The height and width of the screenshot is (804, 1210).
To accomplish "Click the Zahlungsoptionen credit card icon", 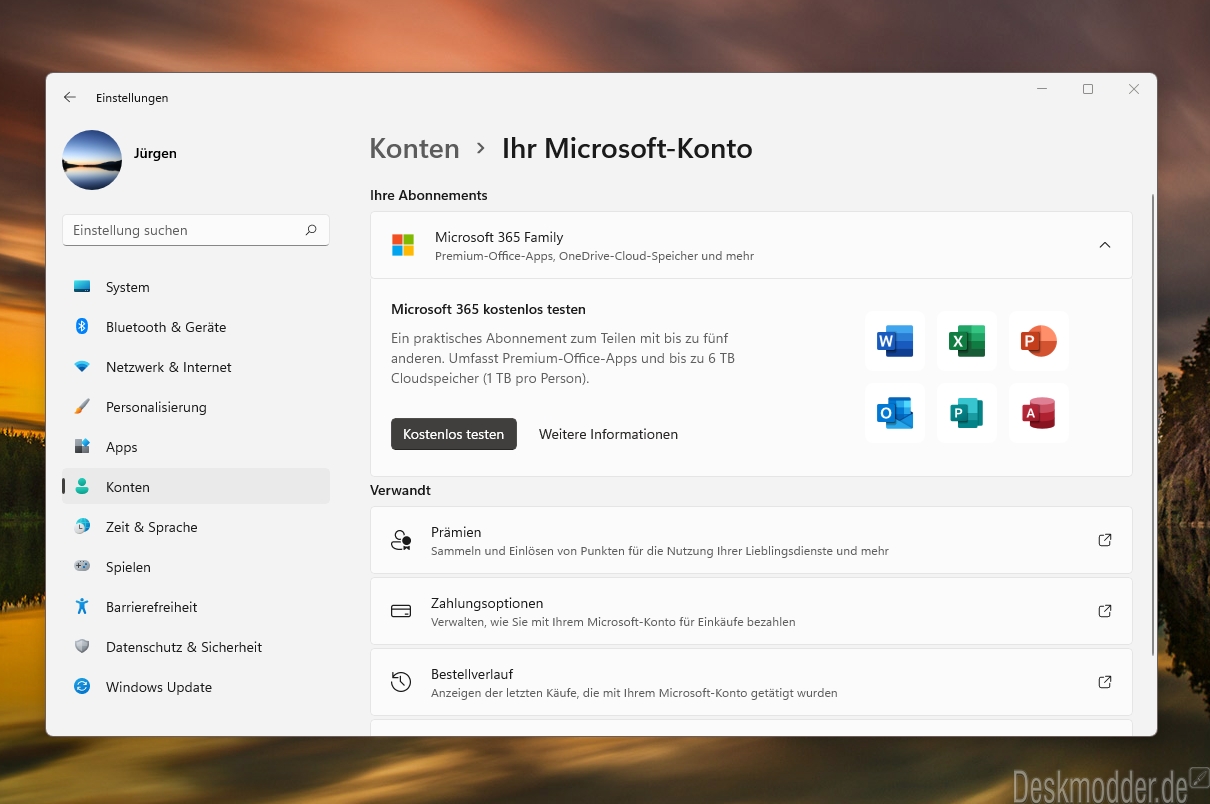I will tap(401, 611).
